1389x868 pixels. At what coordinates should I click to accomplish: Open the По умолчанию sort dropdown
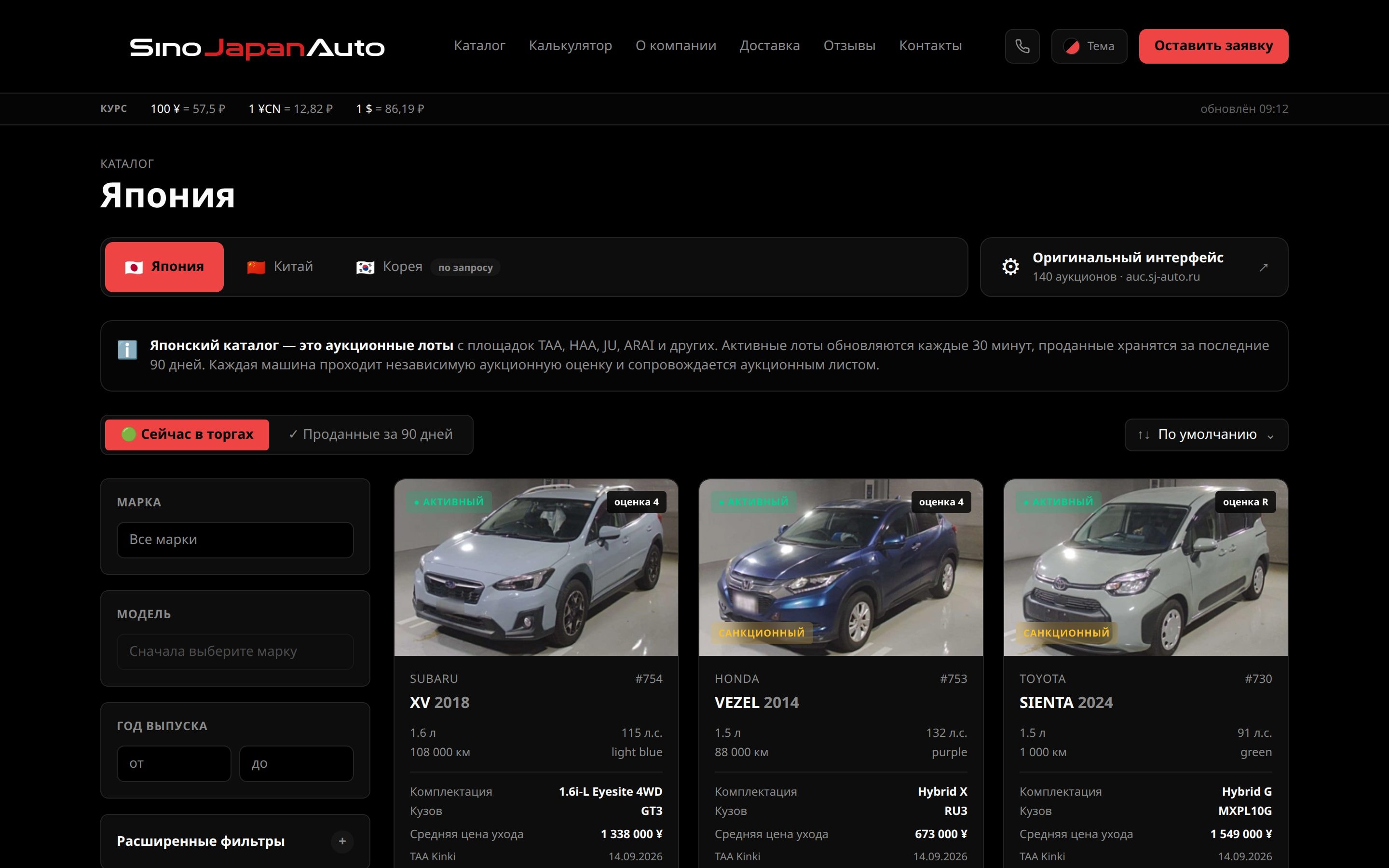tap(1206, 434)
